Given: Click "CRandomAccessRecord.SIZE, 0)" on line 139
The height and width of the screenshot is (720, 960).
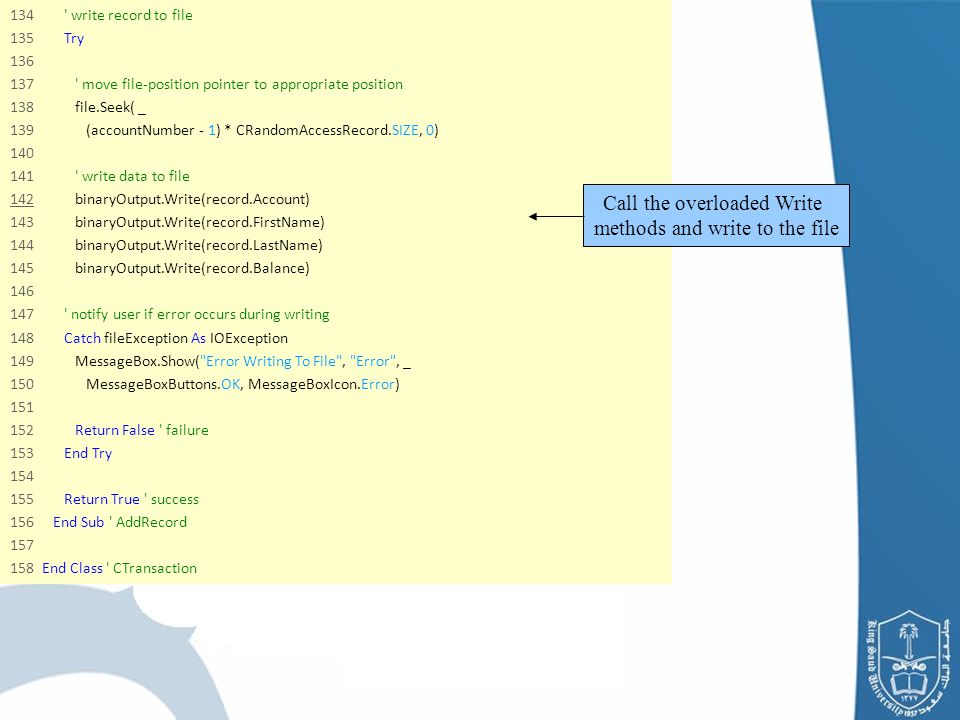Looking at the screenshot, I should click(x=337, y=130).
